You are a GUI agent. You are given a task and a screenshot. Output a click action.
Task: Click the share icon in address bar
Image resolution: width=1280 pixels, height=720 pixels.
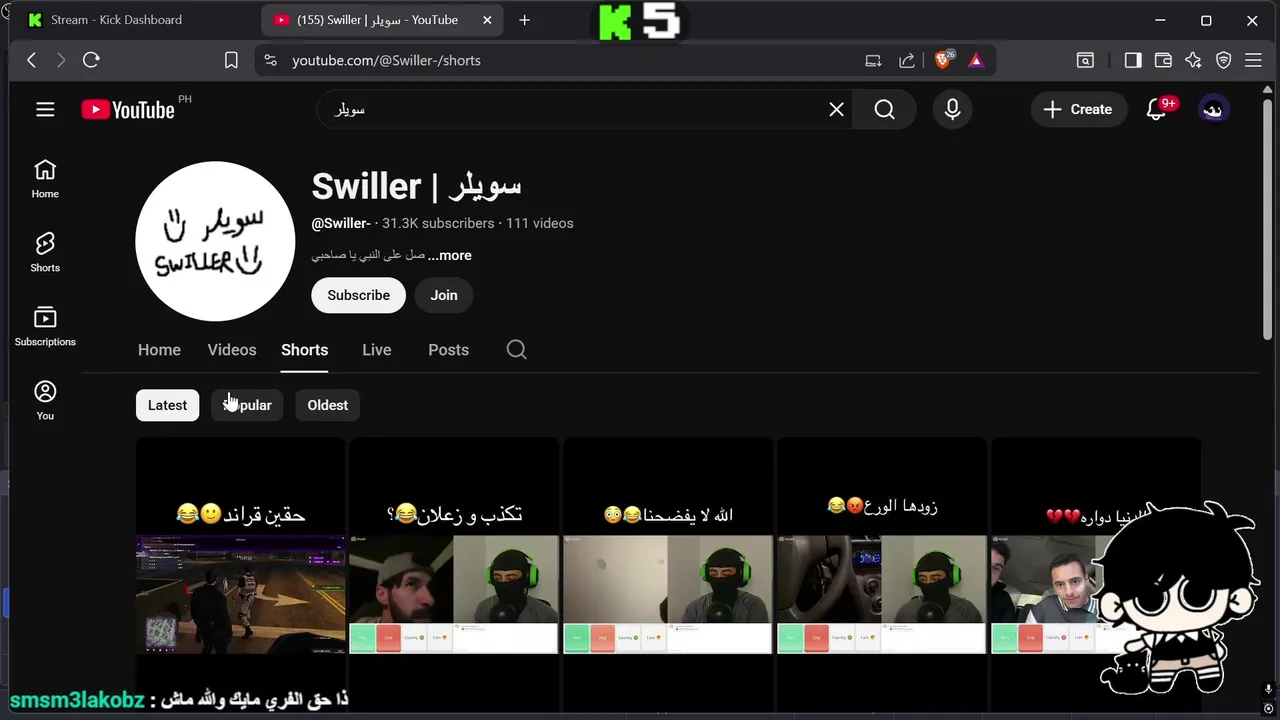(x=907, y=60)
